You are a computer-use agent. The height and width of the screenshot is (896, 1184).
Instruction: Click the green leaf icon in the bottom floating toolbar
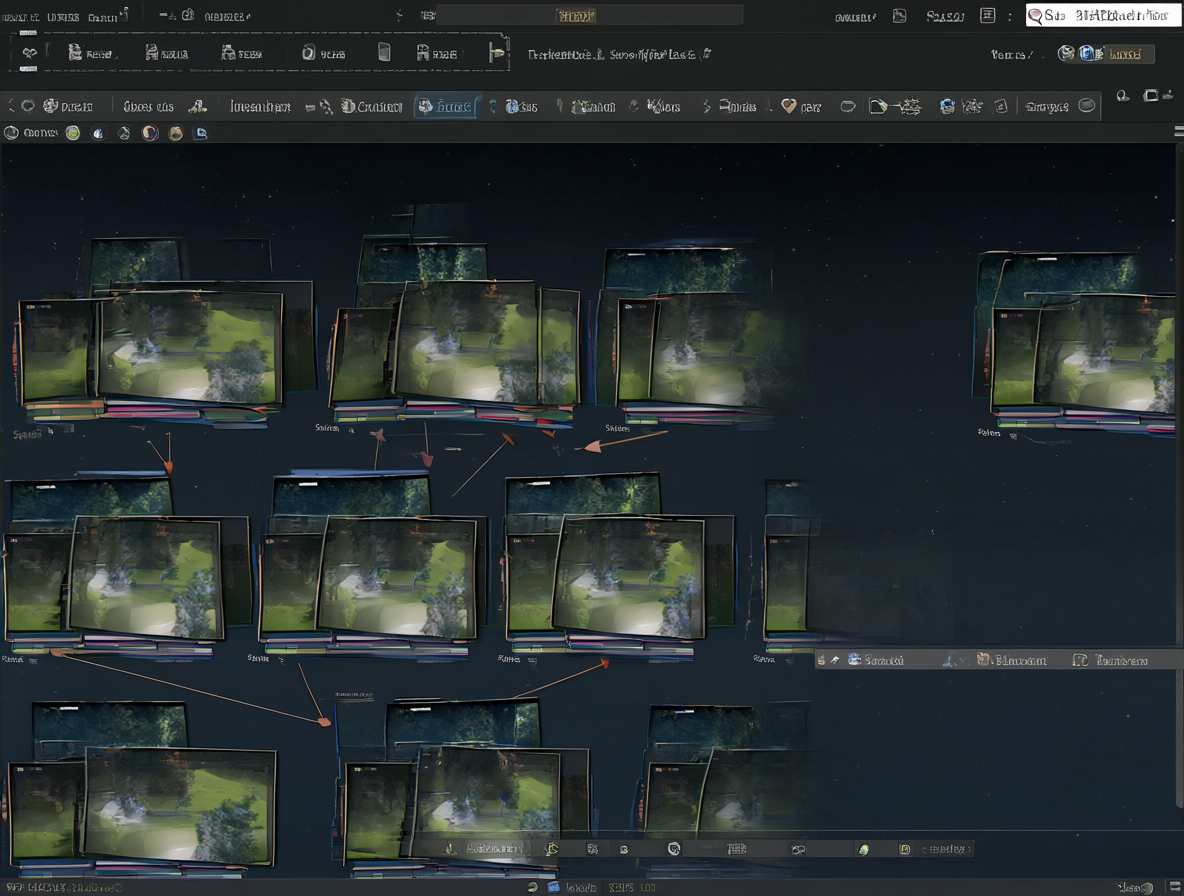864,850
